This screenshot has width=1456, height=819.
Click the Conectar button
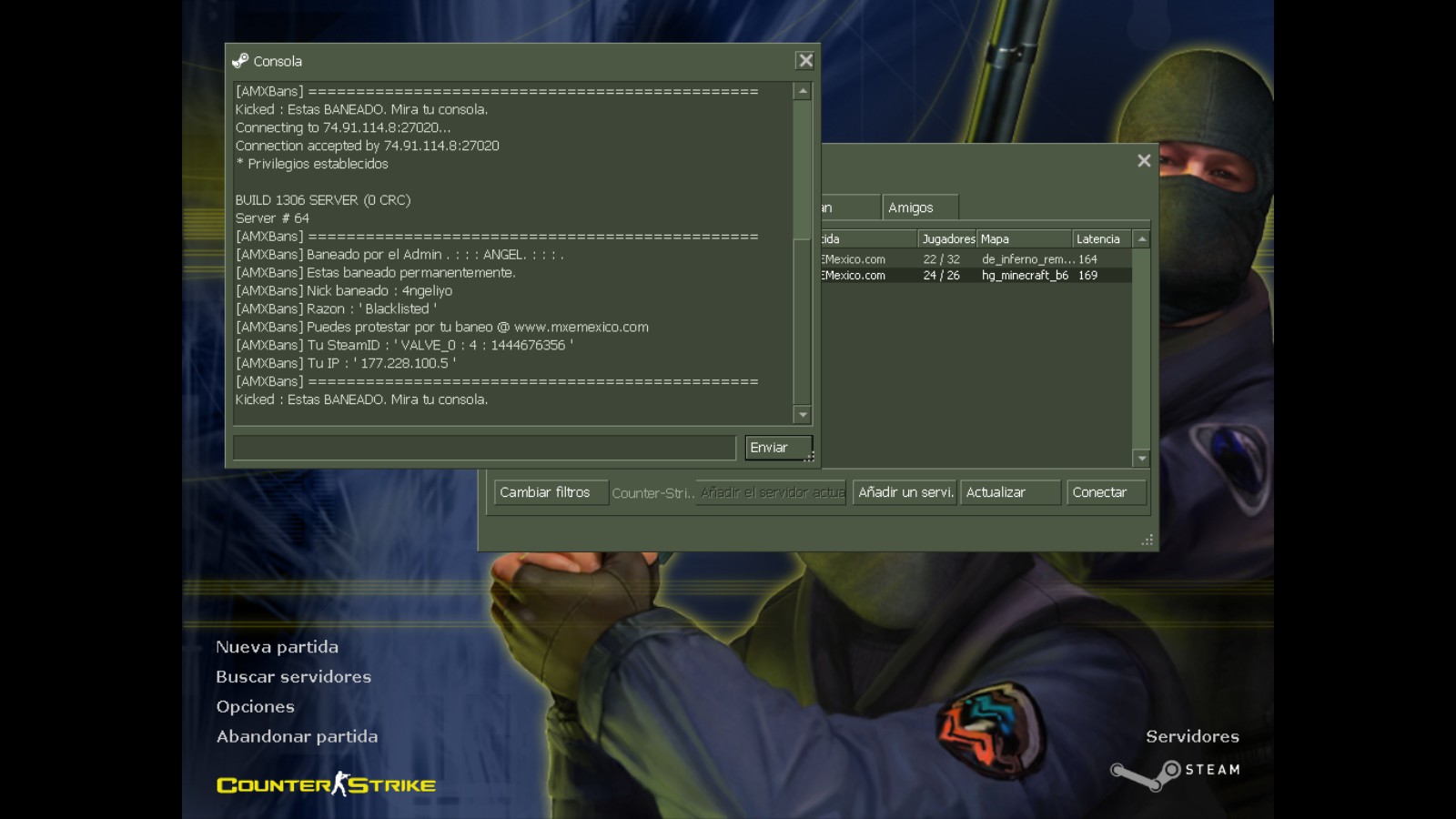click(1107, 492)
